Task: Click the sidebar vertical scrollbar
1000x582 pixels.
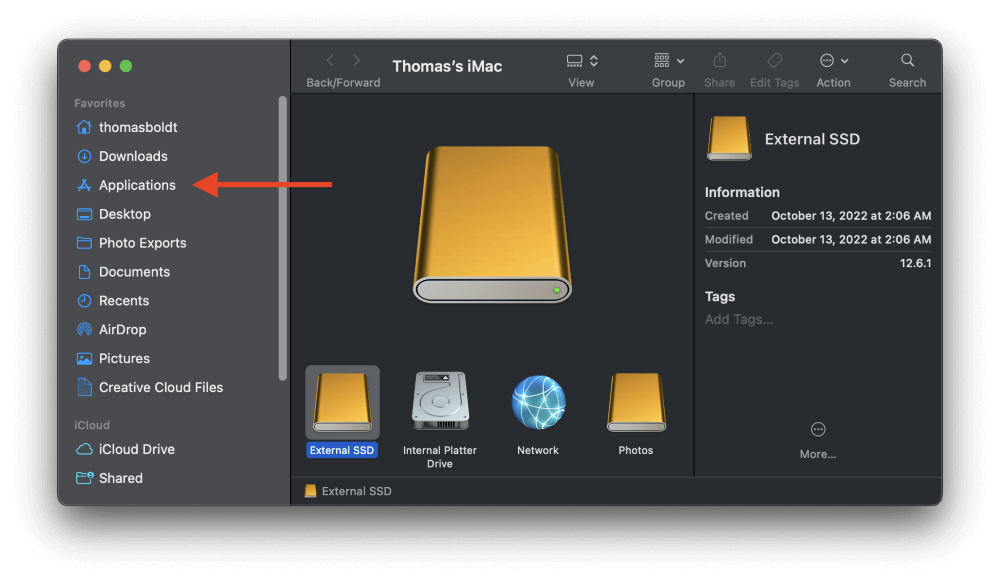Action: [x=283, y=238]
